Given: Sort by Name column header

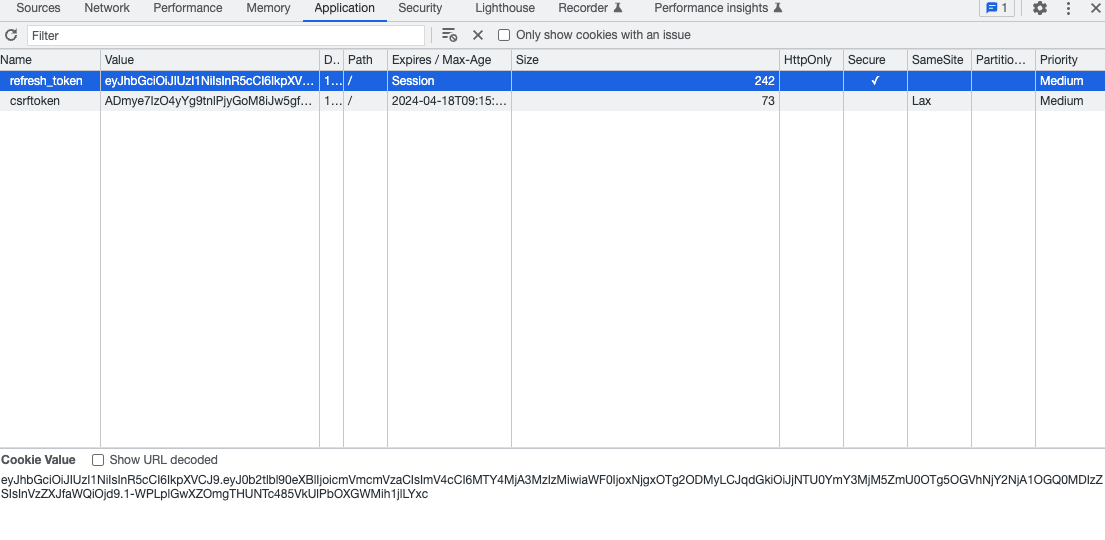Looking at the screenshot, I should (x=50, y=60).
